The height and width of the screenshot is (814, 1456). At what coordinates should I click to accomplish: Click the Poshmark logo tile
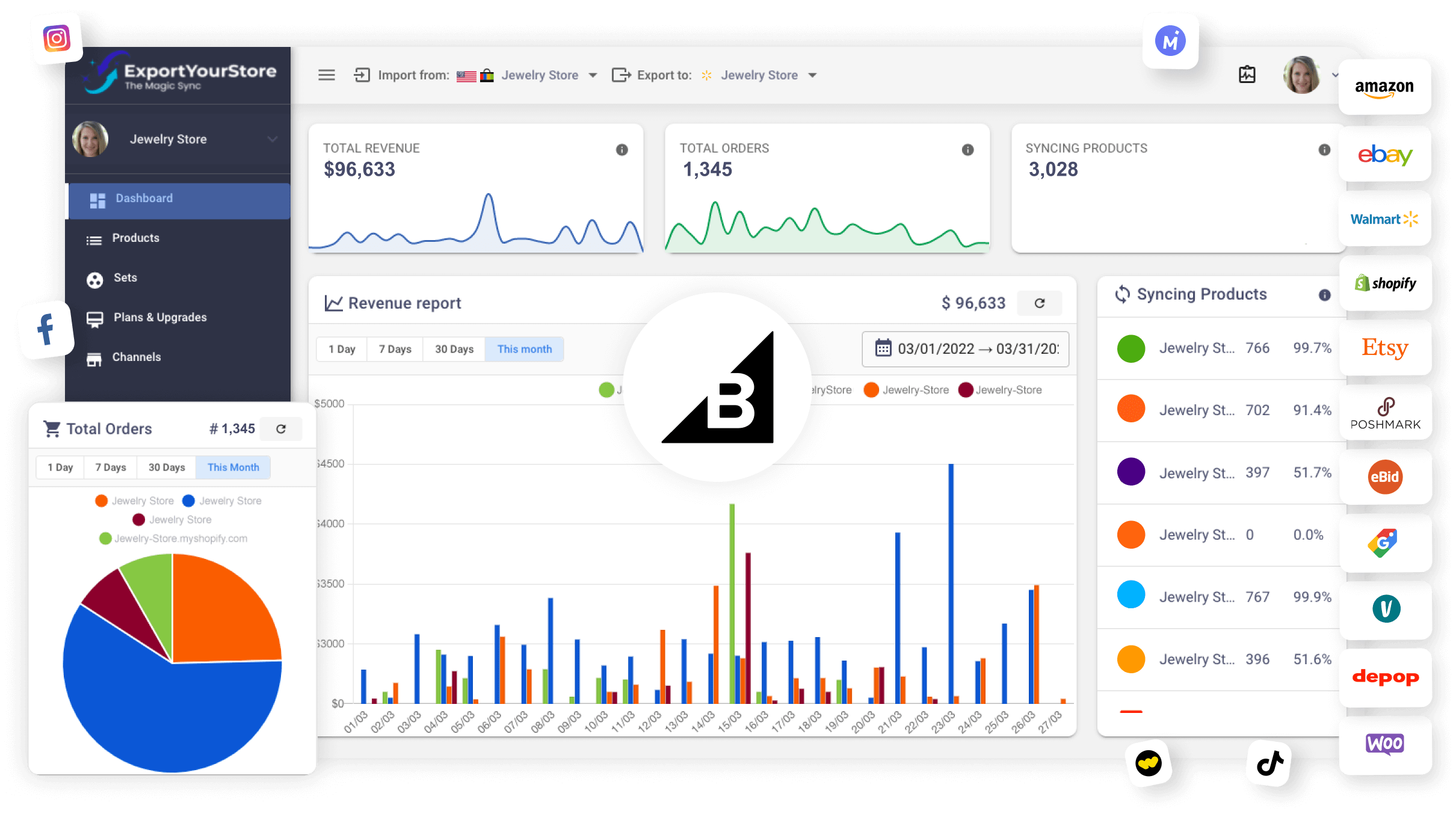(x=1385, y=413)
